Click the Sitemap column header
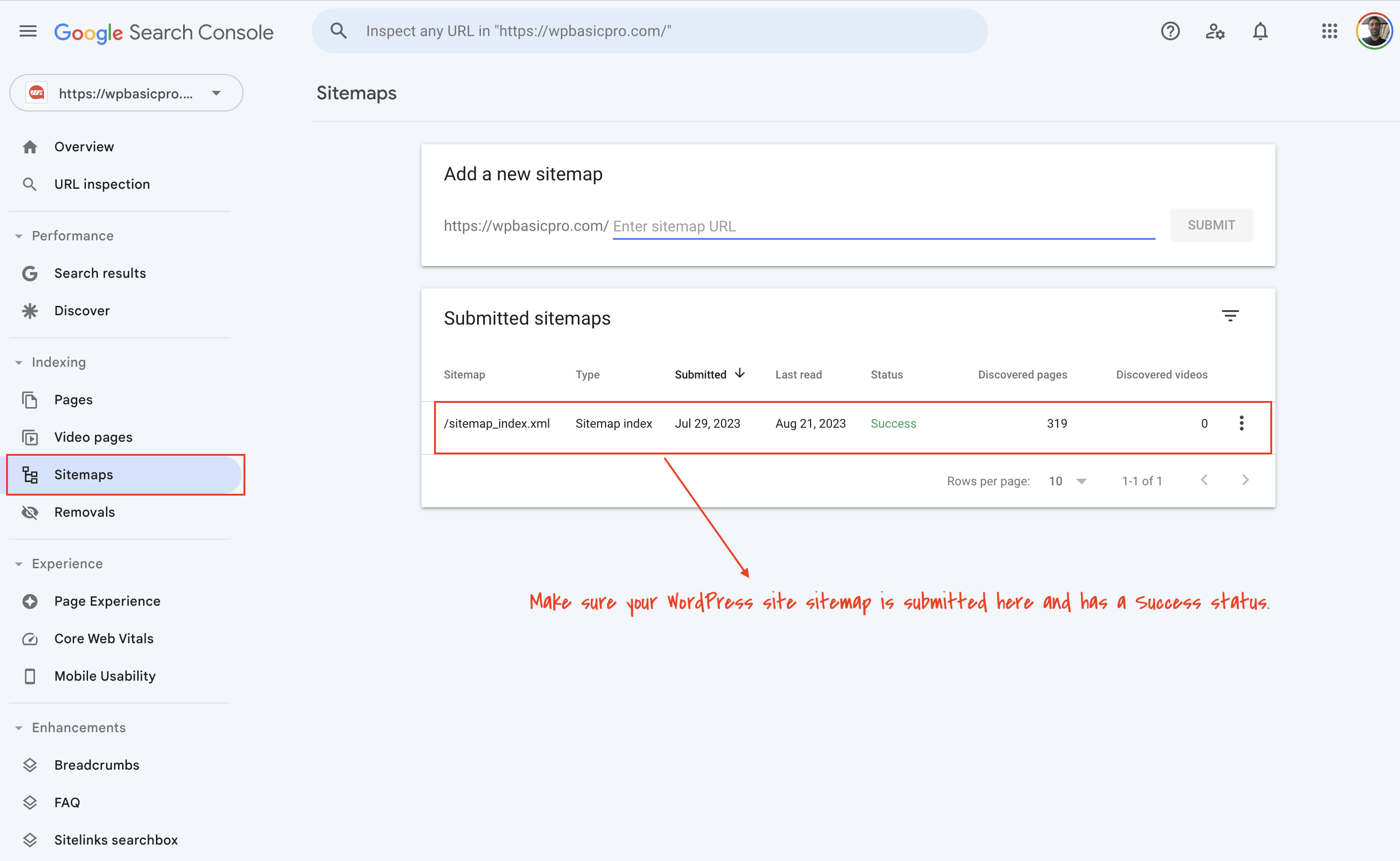Viewport: 1400px width, 861px height. coord(464,375)
